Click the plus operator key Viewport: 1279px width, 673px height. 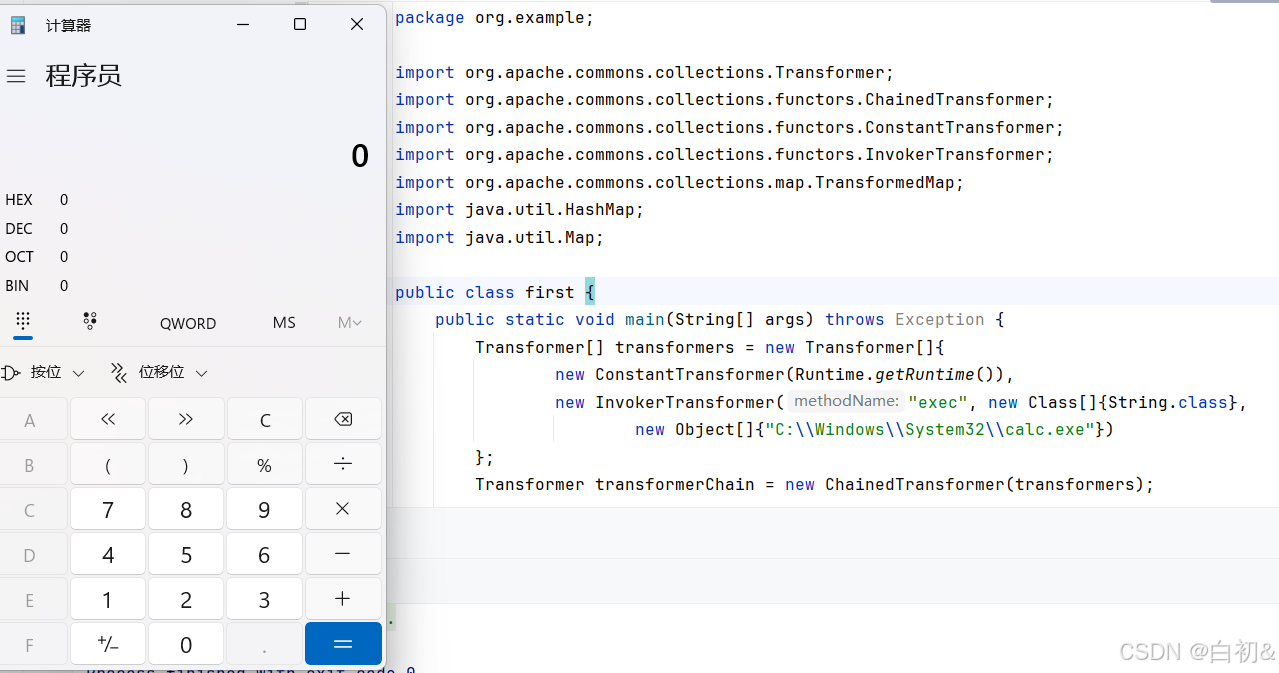pyautogui.click(x=343, y=599)
